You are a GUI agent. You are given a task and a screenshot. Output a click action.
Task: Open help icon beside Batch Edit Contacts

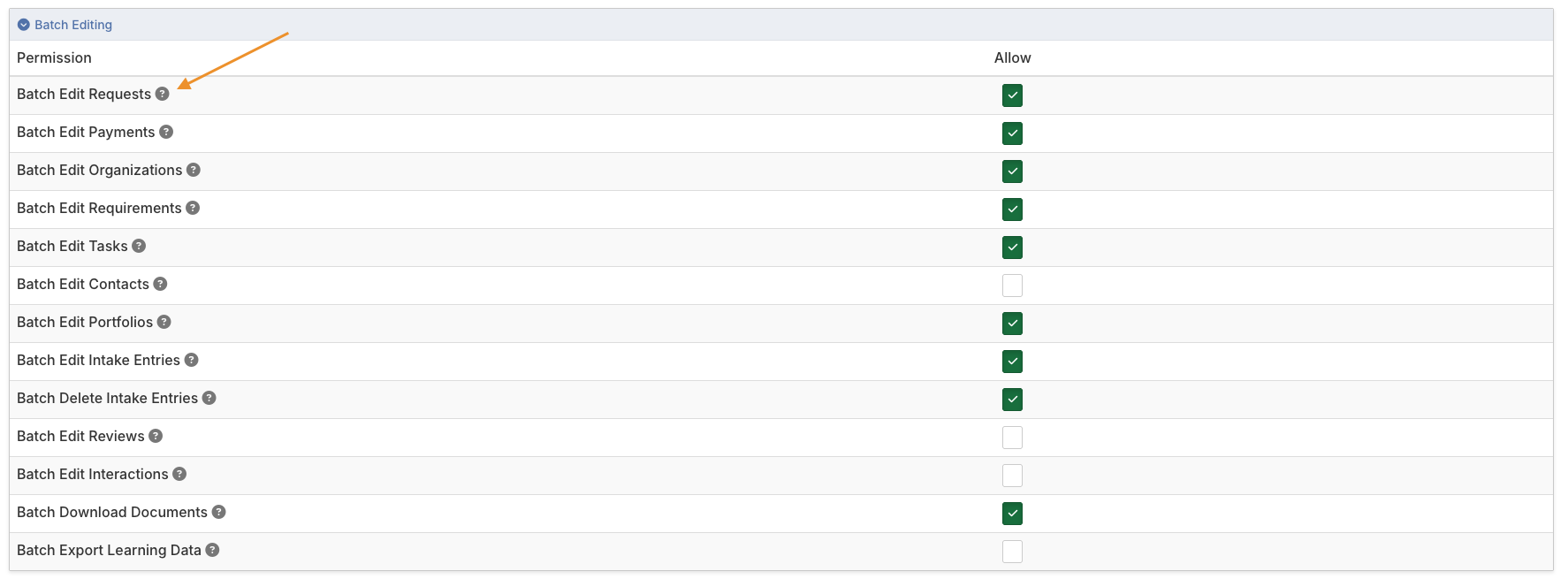pyautogui.click(x=160, y=284)
